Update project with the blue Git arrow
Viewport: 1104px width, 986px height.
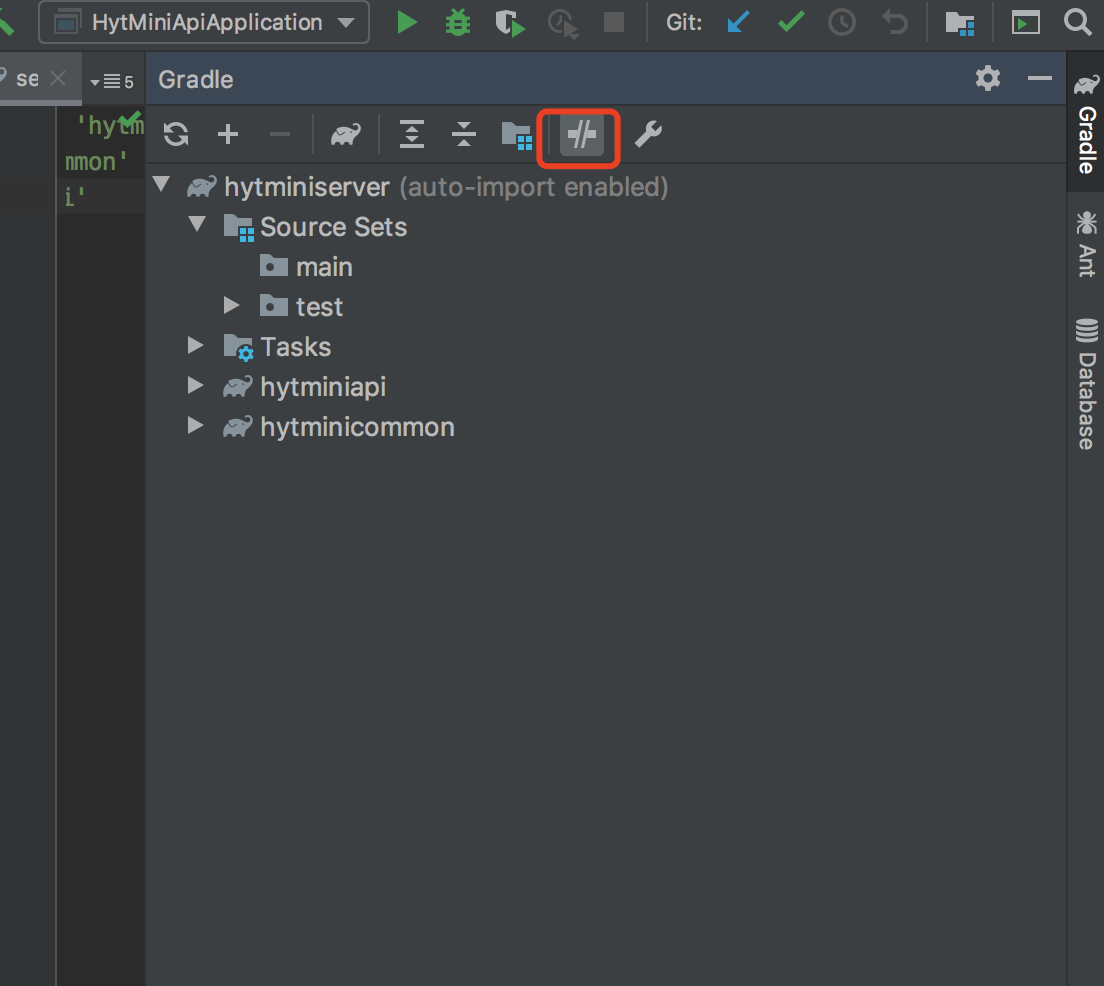(x=738, y=23)
